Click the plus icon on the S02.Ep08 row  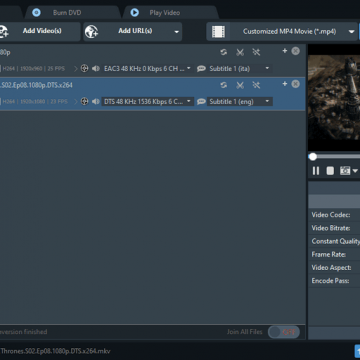(285, 84)
